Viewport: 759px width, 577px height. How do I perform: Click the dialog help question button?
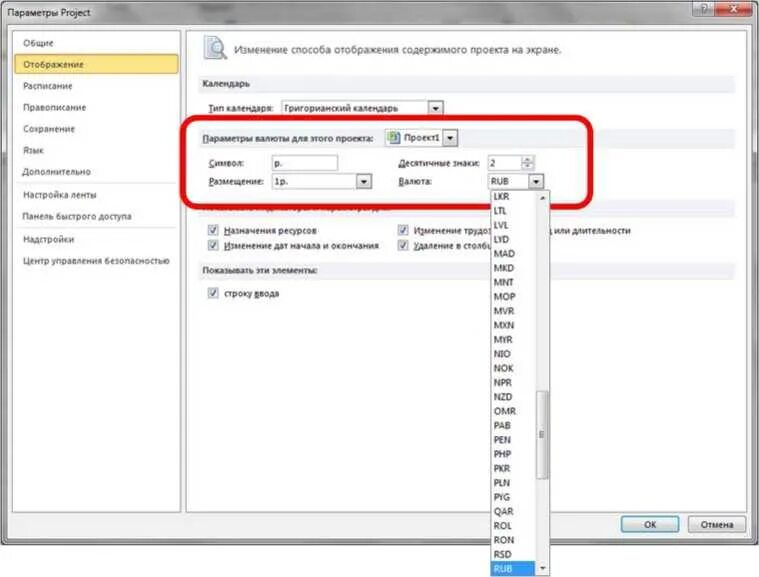pos(704,9)
